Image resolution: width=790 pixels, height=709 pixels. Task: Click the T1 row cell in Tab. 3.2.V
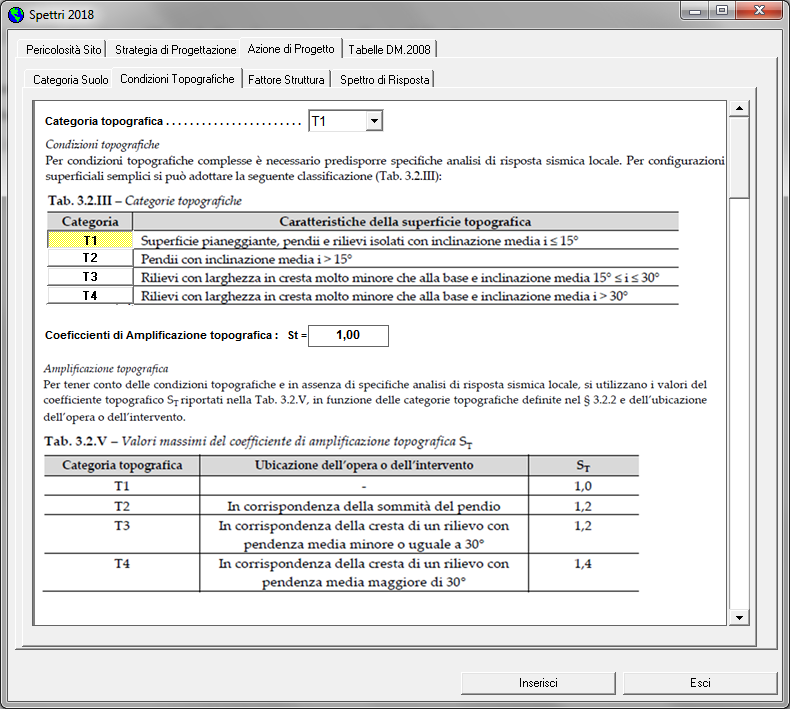click(x=122, y=486)
